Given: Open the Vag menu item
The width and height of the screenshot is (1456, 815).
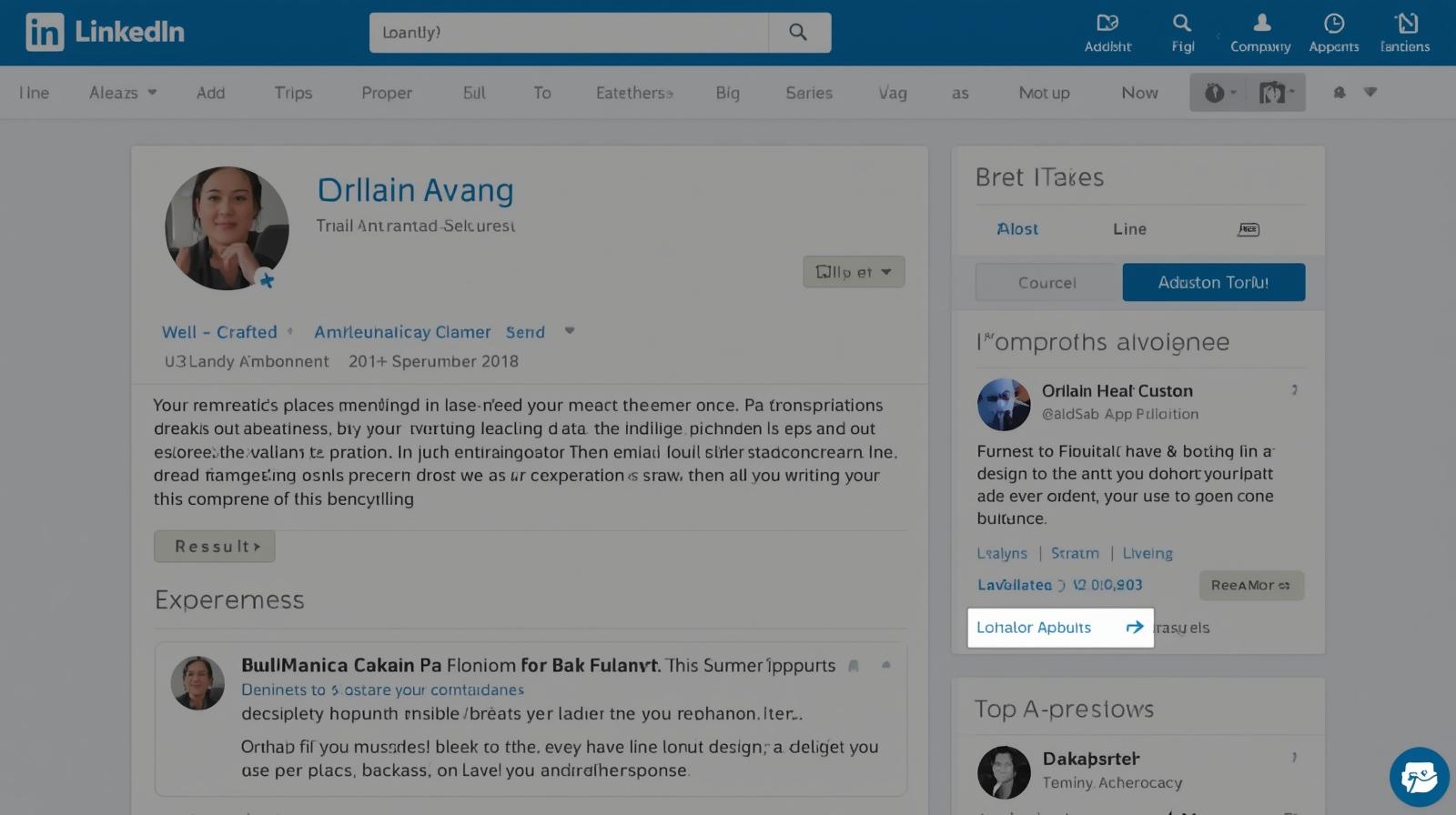Looking at the screenshot, I should (x=893, y=93).
